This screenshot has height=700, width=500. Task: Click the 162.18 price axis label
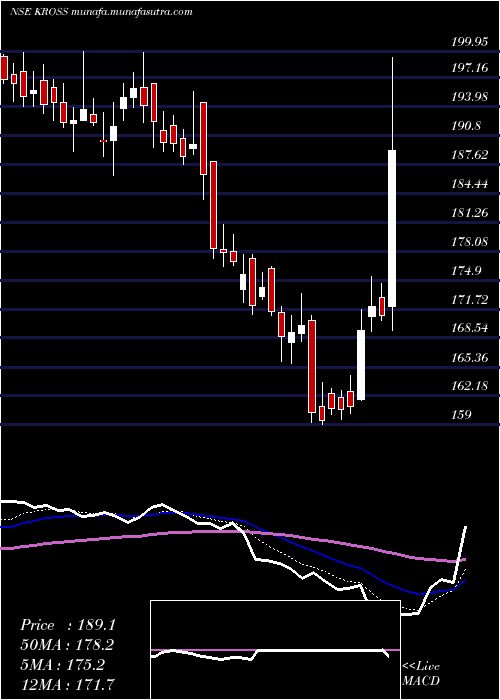469,386
